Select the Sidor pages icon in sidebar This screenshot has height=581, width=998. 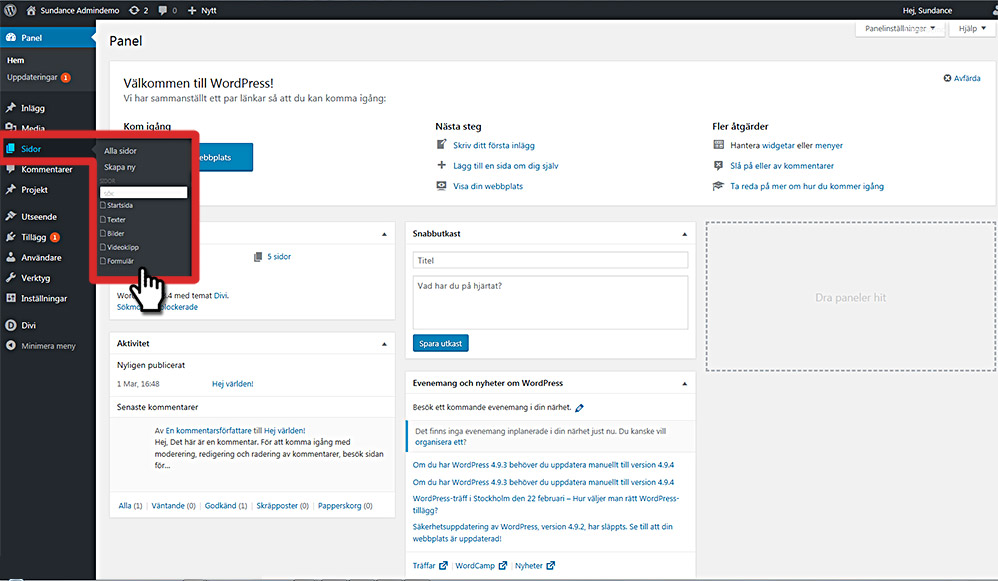pyautogui.click(x=11, y=149)
